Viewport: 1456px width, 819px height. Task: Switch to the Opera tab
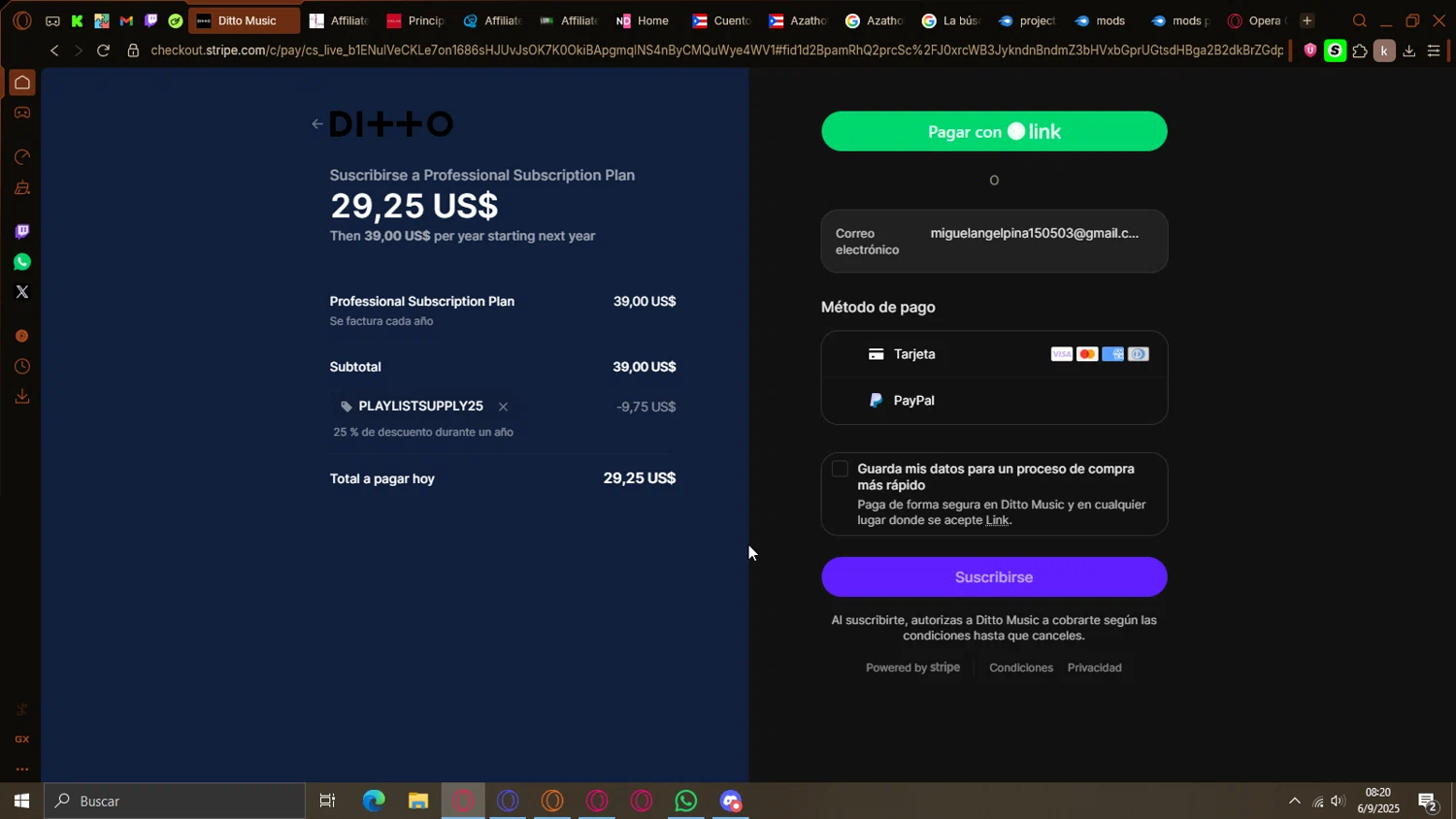[1256, 20]
